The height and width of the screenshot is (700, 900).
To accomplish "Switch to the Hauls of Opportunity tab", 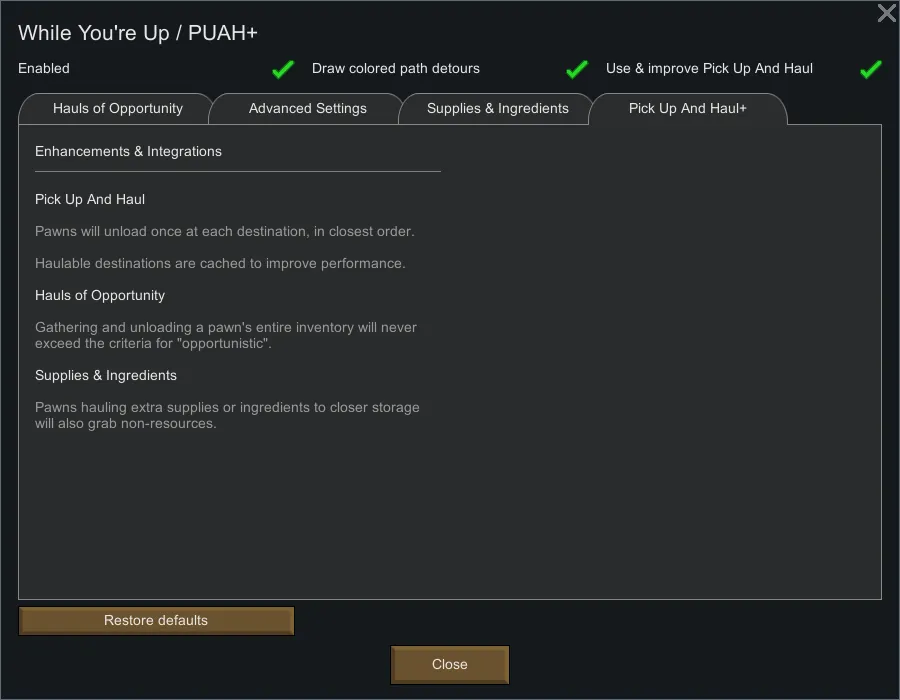I will (117, 109).
